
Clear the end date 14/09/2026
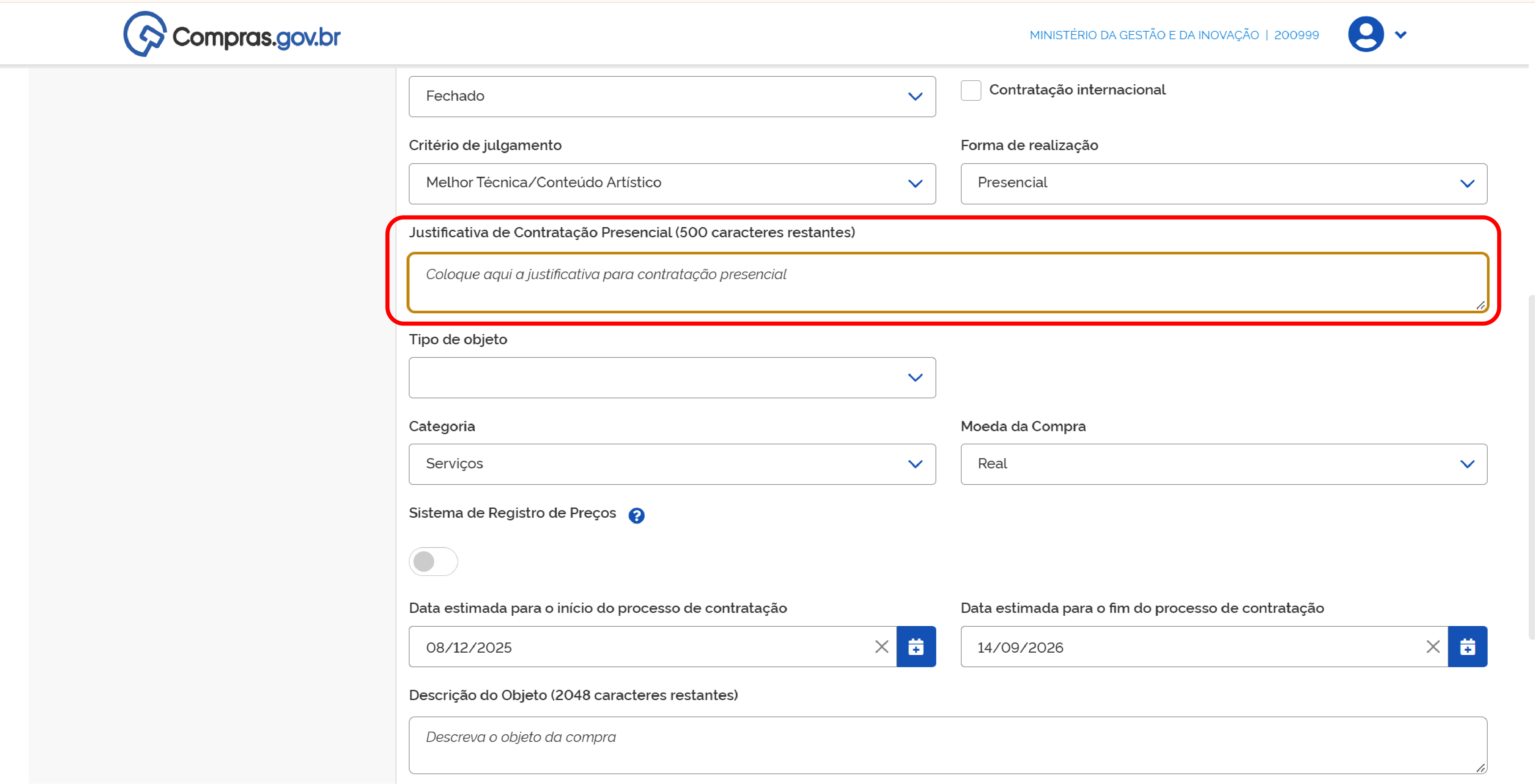[x=1433, y=646]
